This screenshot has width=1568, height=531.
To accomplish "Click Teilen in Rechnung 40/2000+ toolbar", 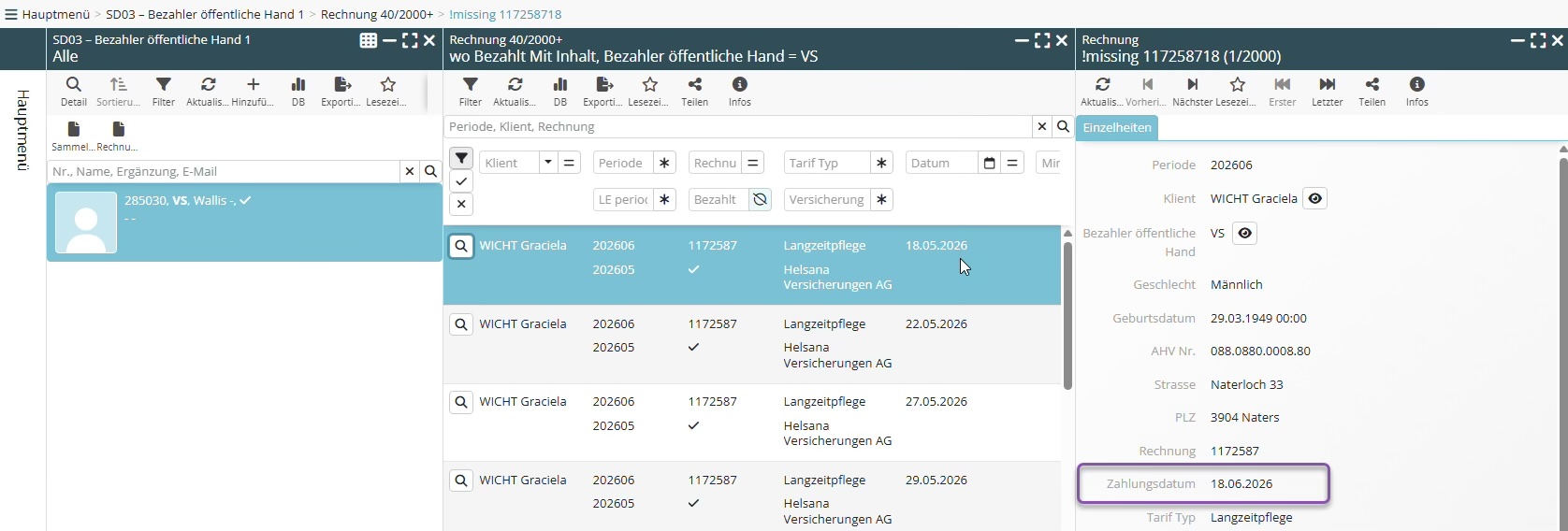I will pos(695,92).
